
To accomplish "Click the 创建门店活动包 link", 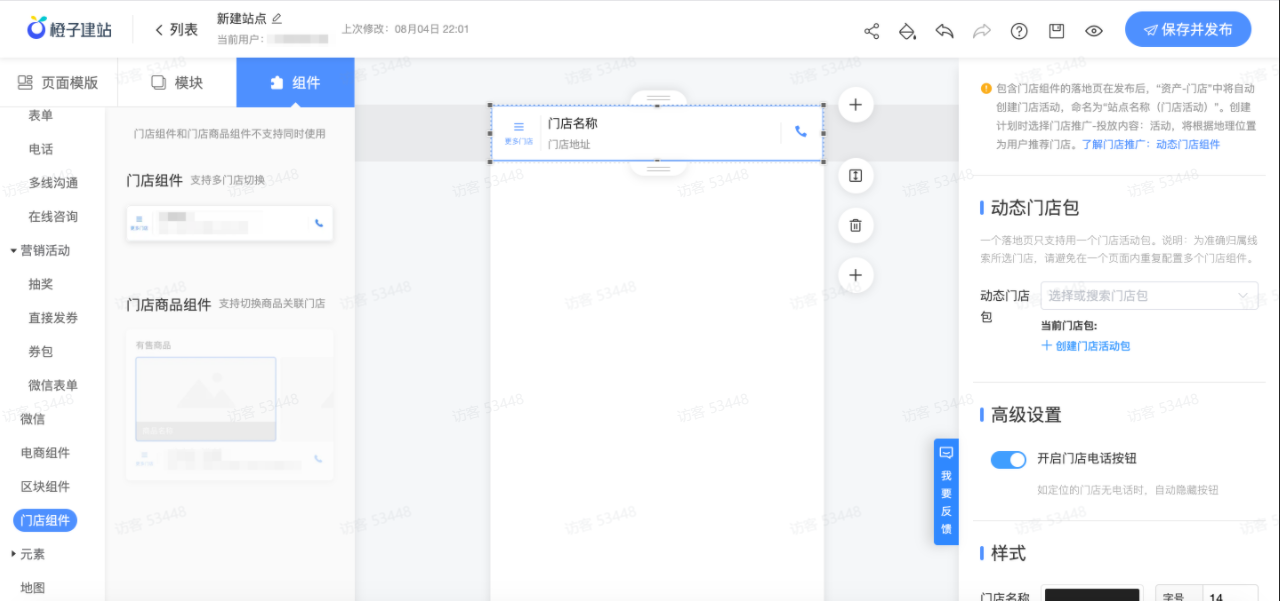I will click(1086, 346).
